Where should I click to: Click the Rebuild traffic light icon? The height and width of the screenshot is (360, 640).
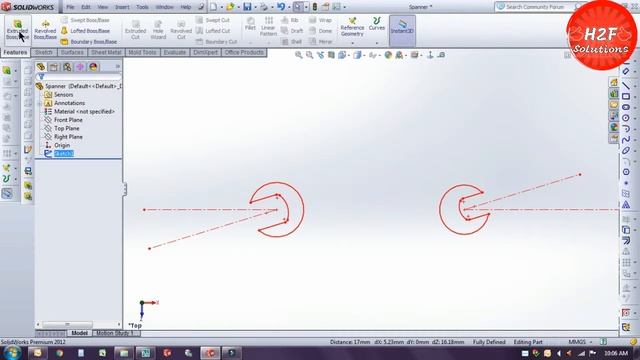pyautogui.click(x=315, y=7)
